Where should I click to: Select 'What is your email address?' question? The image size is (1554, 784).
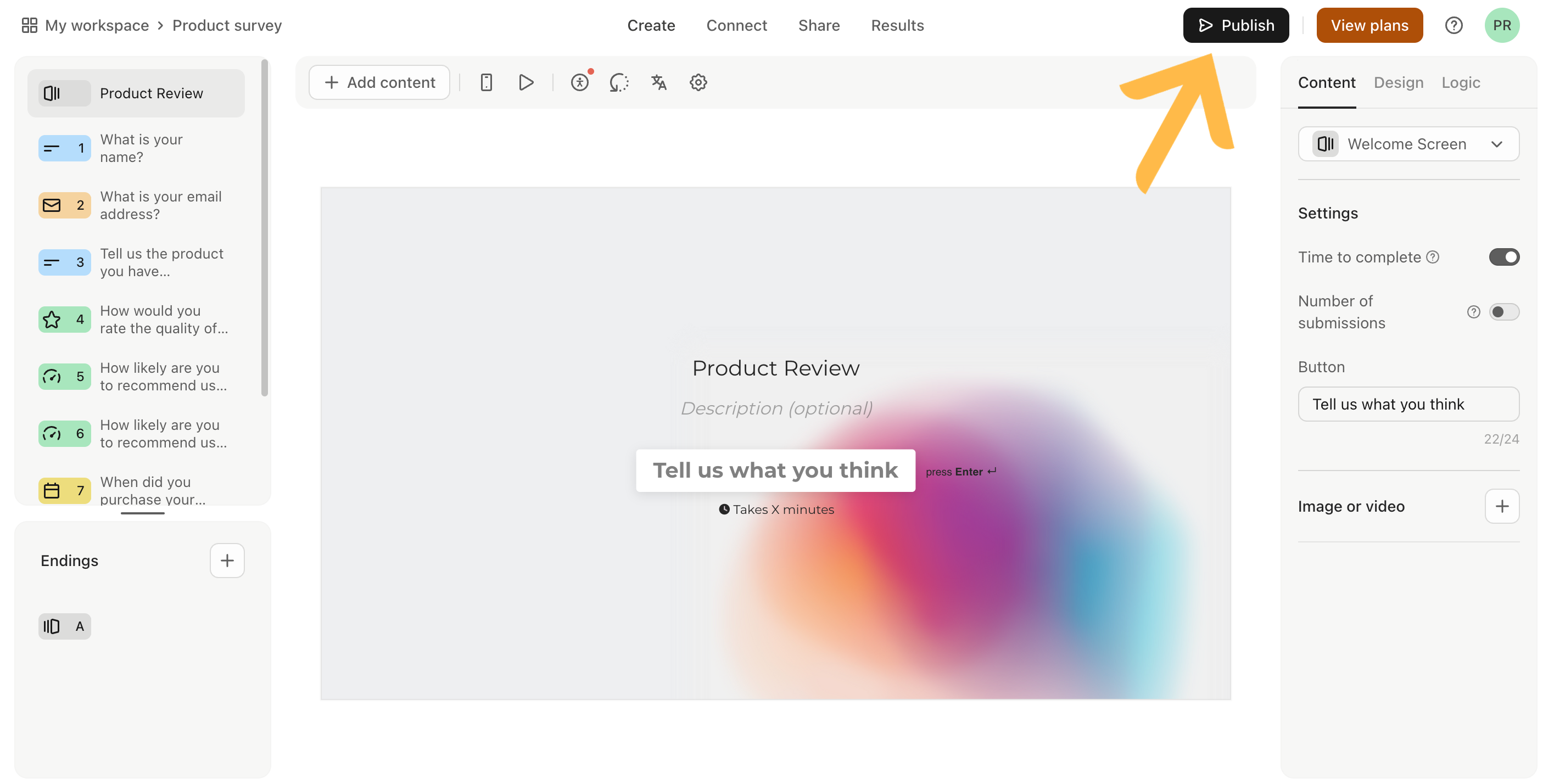pos(160,205)
